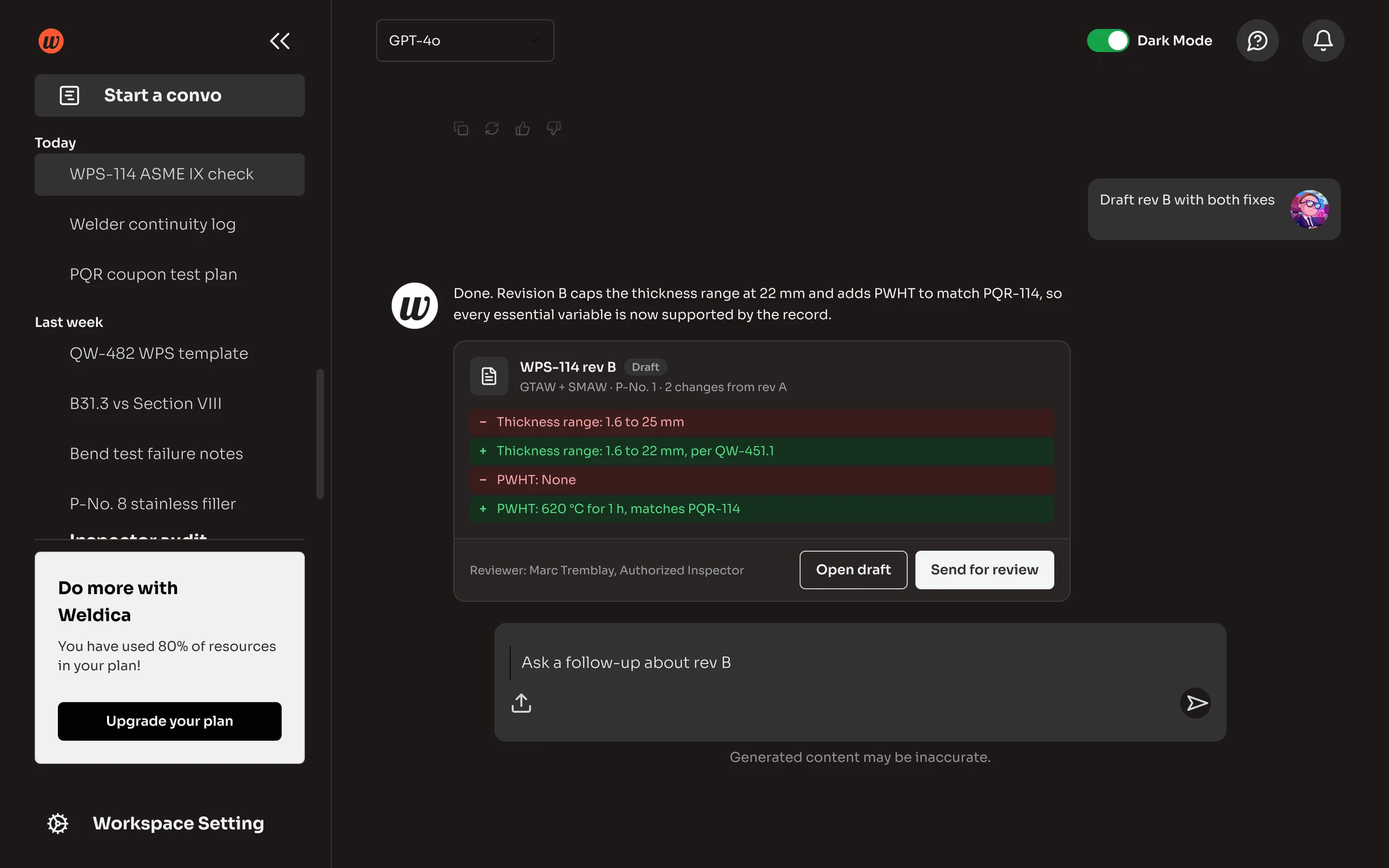Click the WPS-114 rev B document icon
This screenshot has width=1389, height=868.
(489, 376)
